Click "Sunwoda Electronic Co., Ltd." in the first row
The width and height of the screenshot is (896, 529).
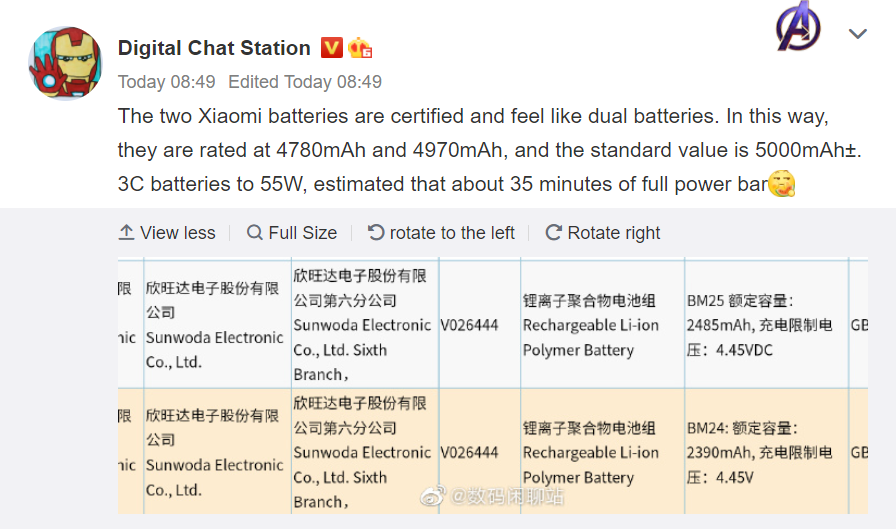pyautogui.click(x=214, y=349)
